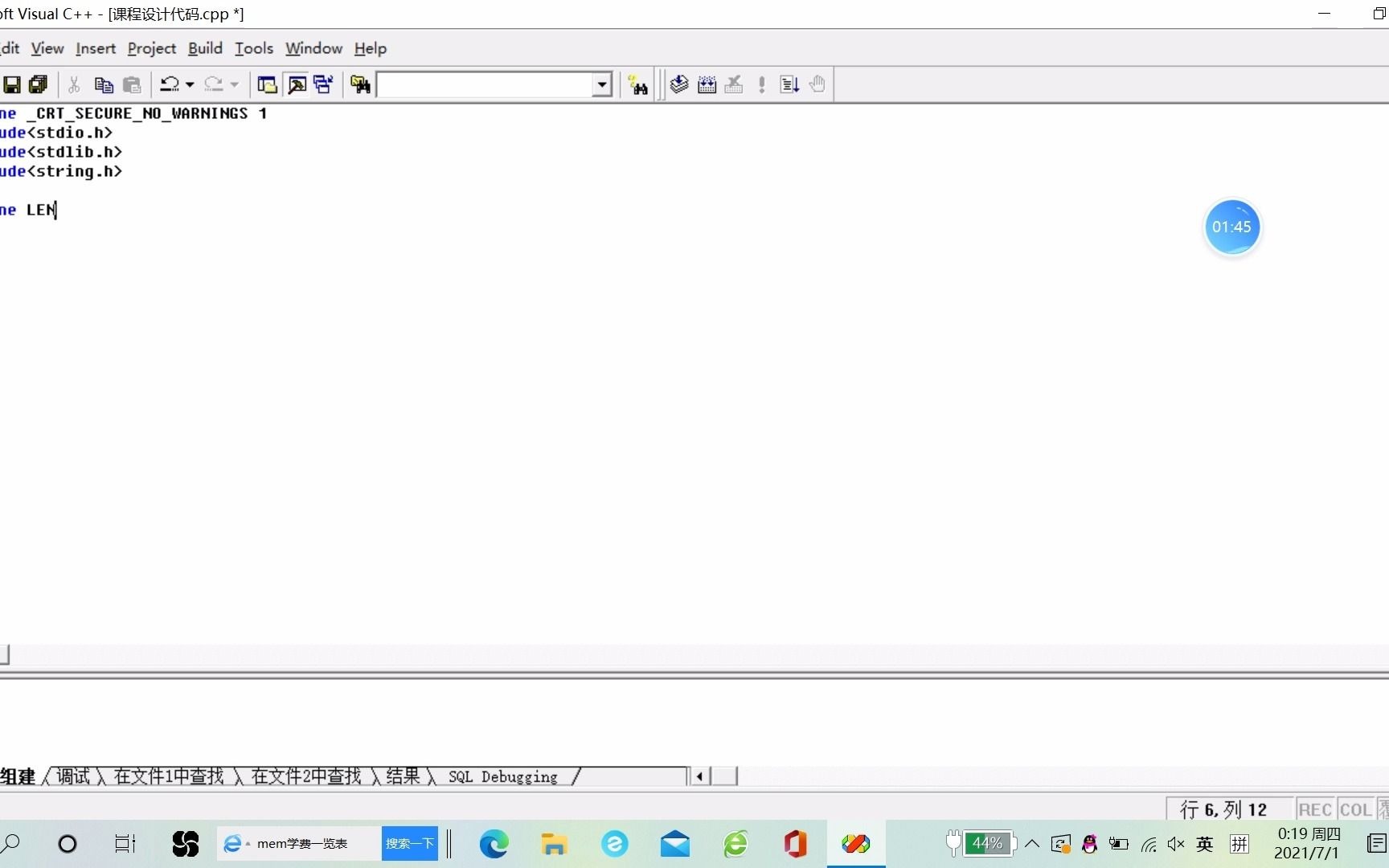
Task: Click the Stop Build toolbar button
Action: click(x=733, y=84)
